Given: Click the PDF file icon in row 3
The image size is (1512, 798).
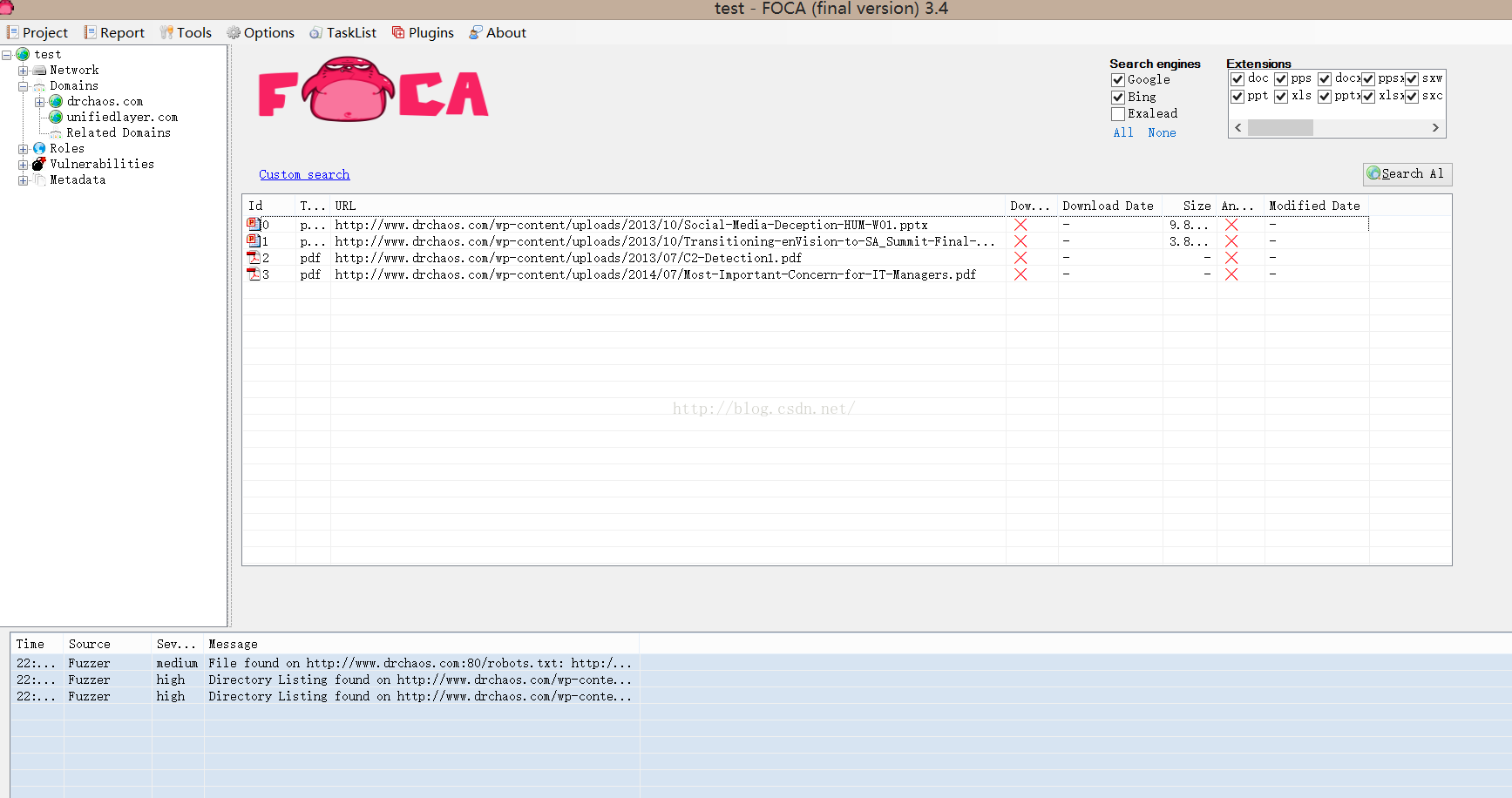Looking at the screenshot, I should pyautogui.click(x=254, y=274).
